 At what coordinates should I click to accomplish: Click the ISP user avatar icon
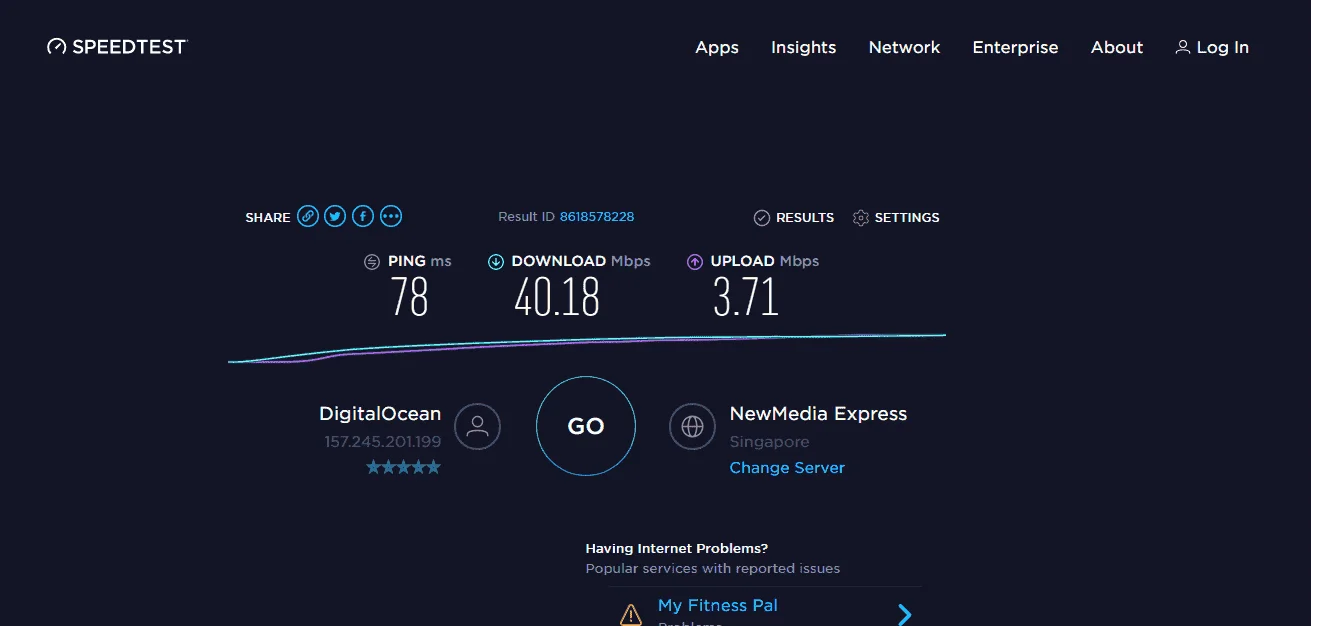point(477,427)
